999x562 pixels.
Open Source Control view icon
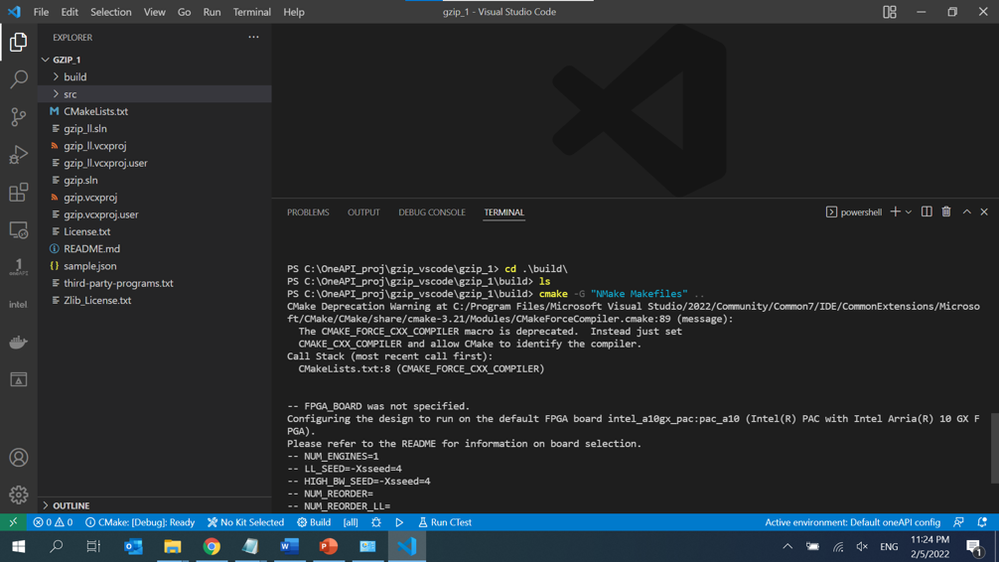18,117
